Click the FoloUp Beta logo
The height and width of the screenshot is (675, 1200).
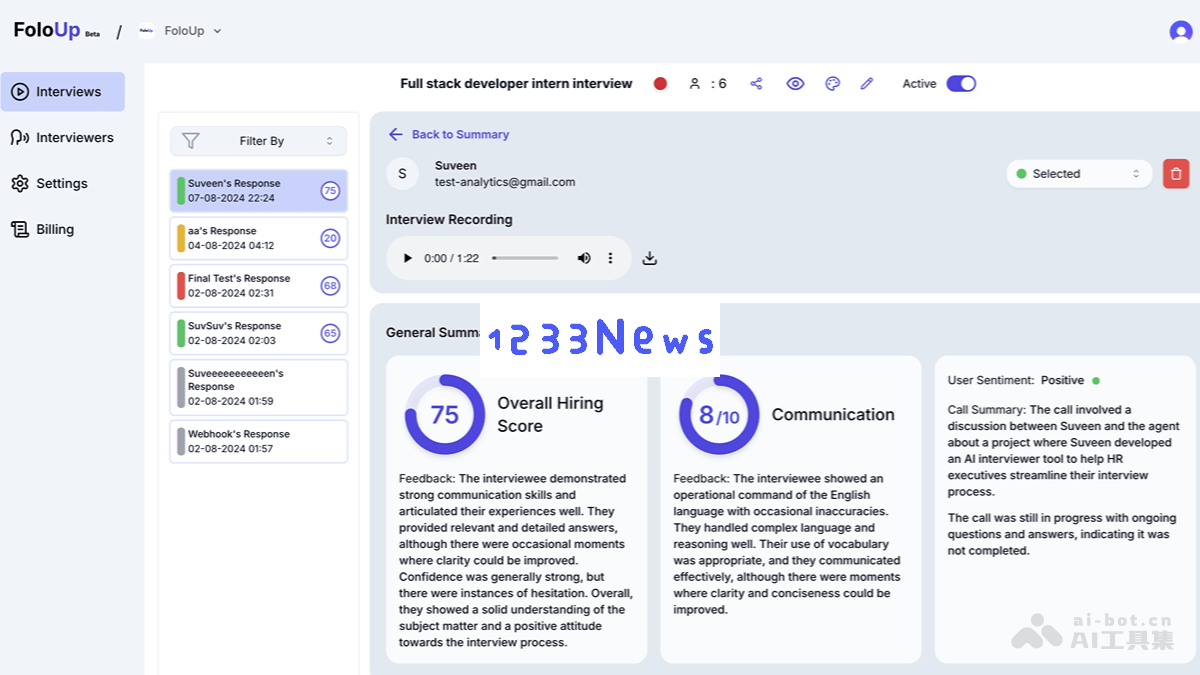tap(56, 31)
